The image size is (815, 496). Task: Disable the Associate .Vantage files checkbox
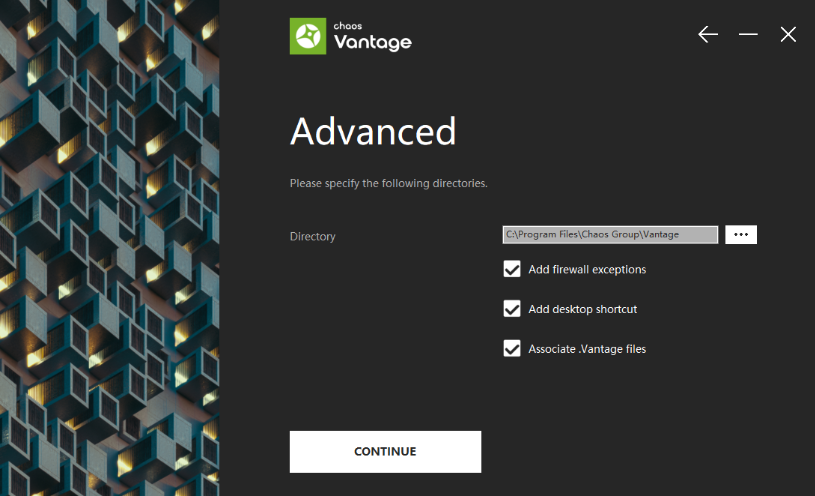512,349
